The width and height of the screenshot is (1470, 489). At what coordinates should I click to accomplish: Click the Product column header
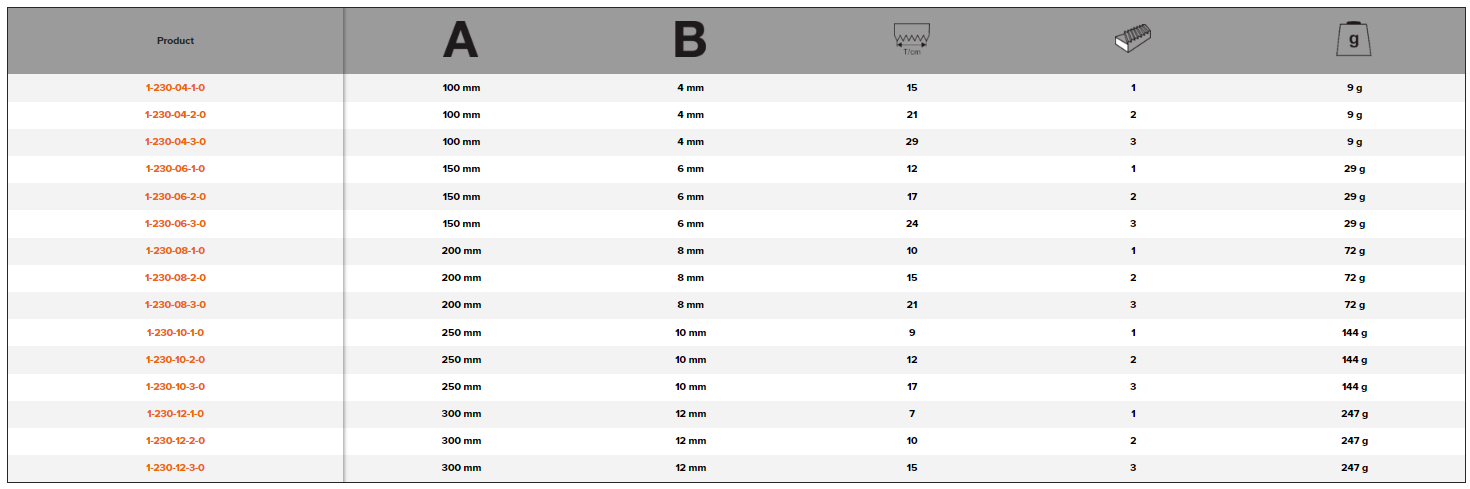175,41
